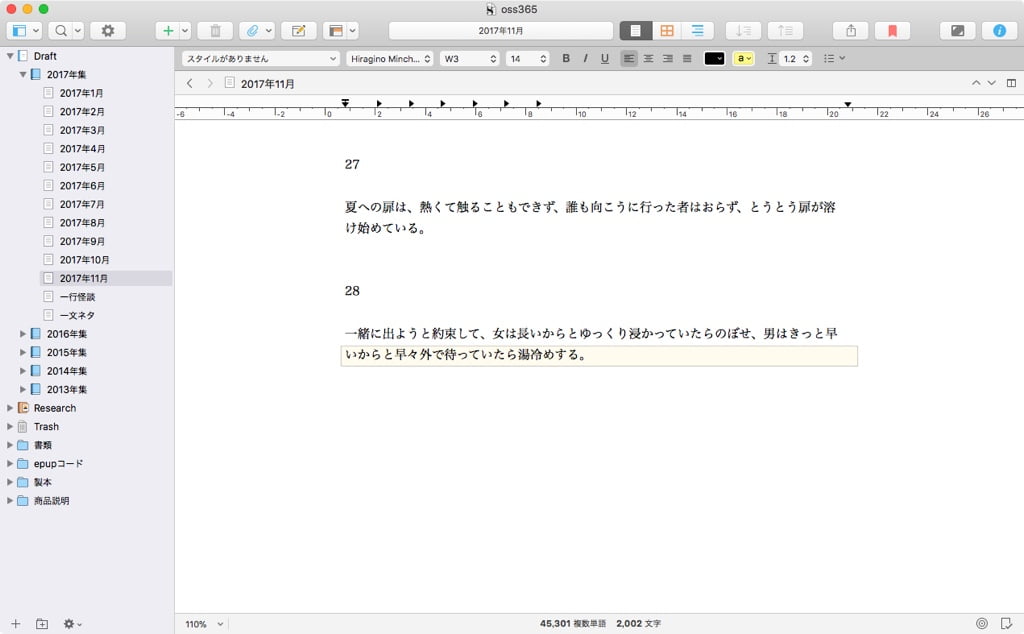Open the Hiragino Mincho font dropdown
Image resolution: width=1024 pixels, height=634 pixels.
coord(390,59)
